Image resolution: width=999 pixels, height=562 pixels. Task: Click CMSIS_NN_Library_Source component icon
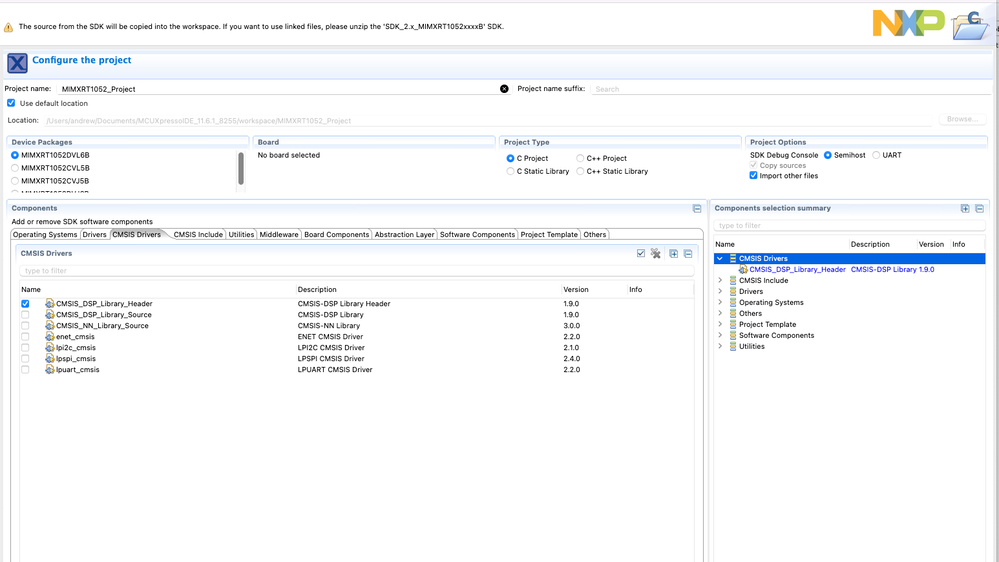[x=50, y=325]
